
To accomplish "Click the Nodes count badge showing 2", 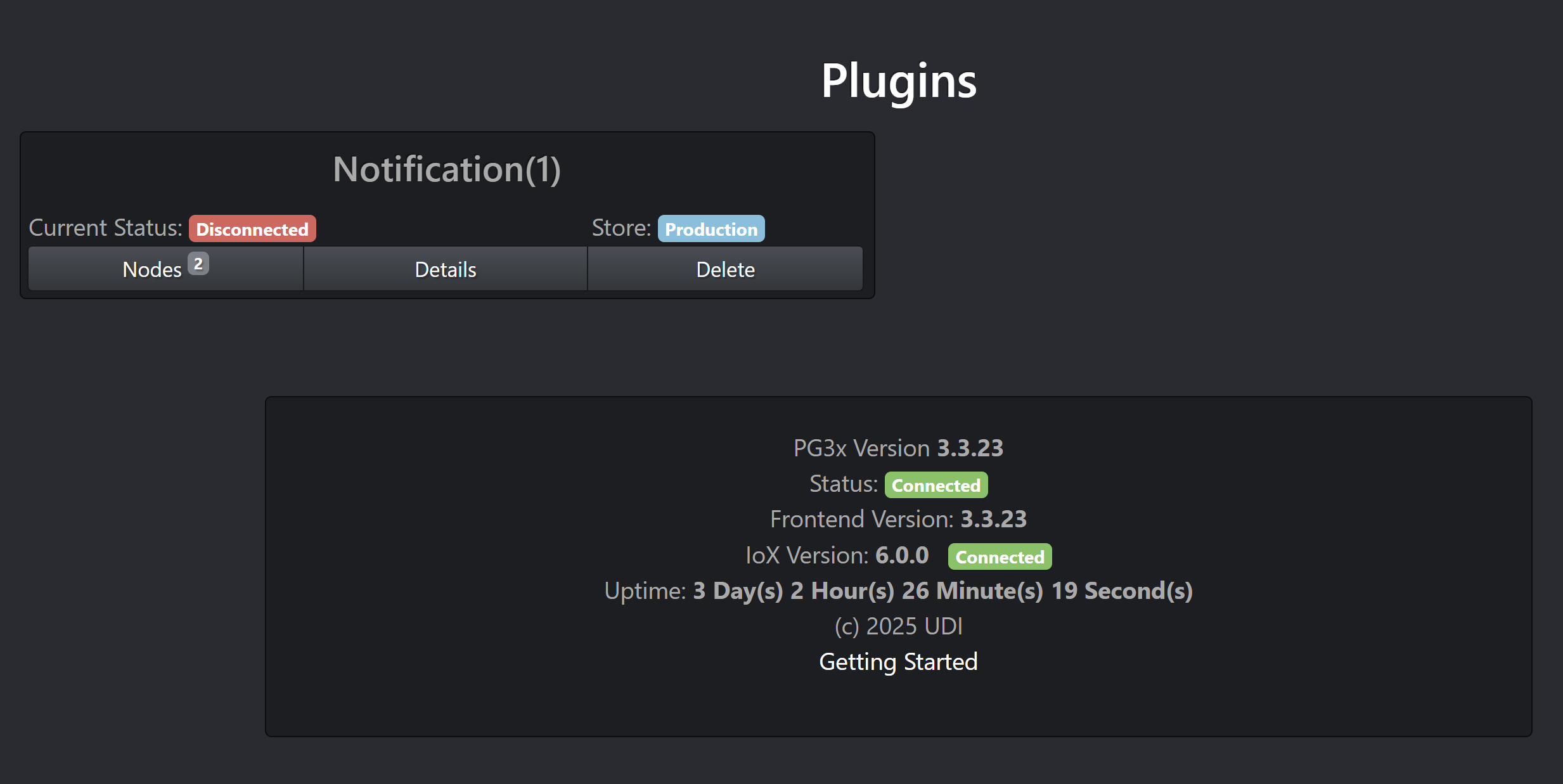I will click(198, 264).
